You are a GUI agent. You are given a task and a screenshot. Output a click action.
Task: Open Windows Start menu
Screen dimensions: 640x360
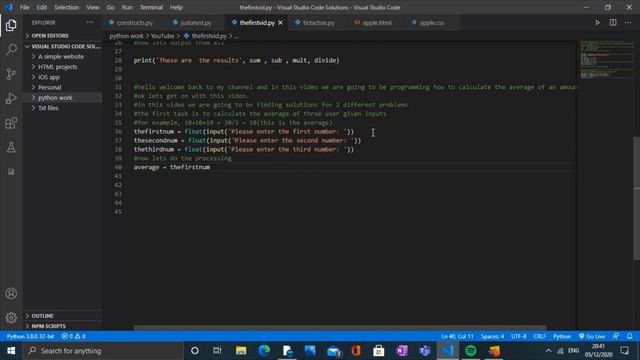(11, 351)
